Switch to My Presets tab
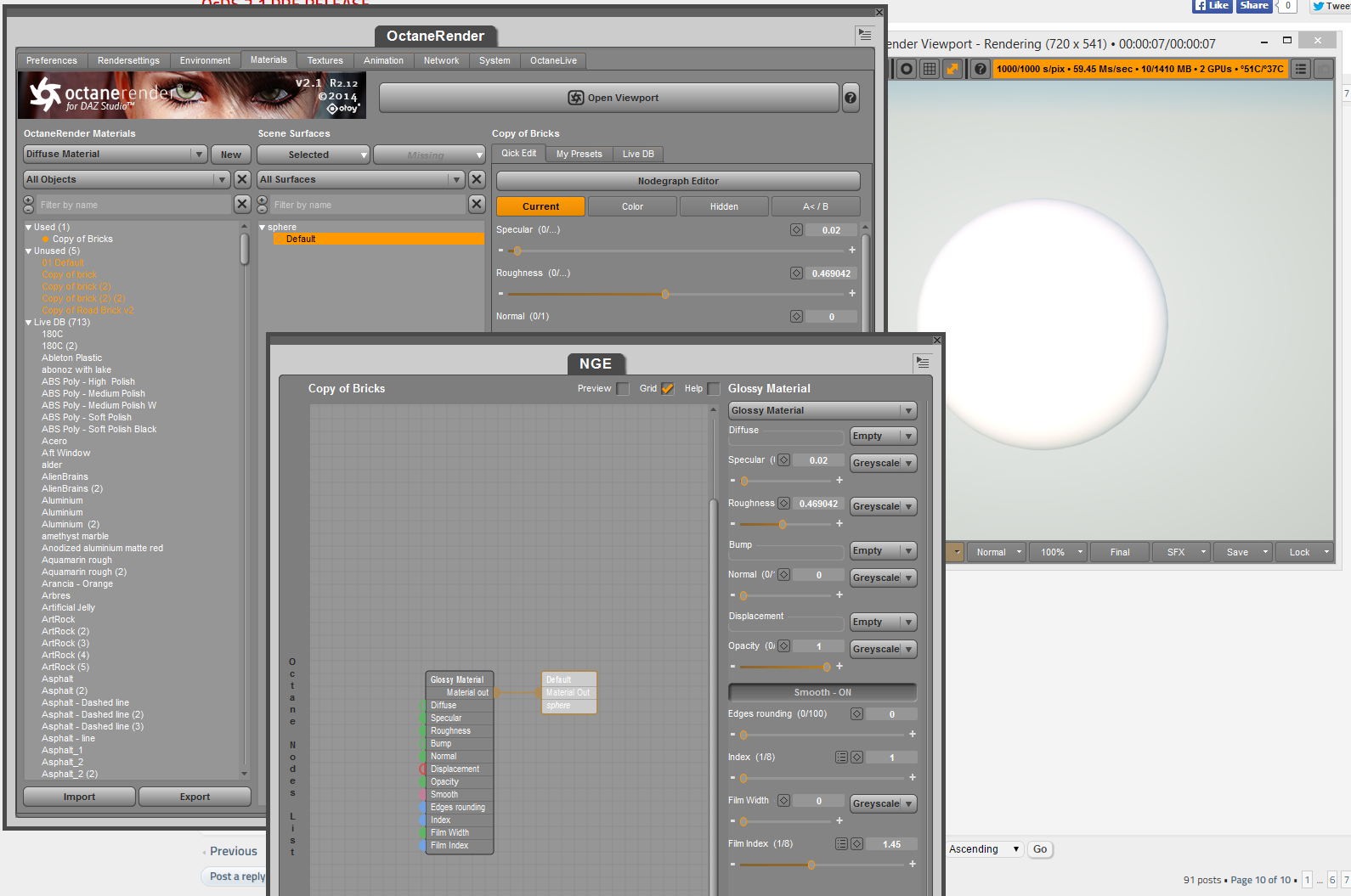 coord(579,154)
